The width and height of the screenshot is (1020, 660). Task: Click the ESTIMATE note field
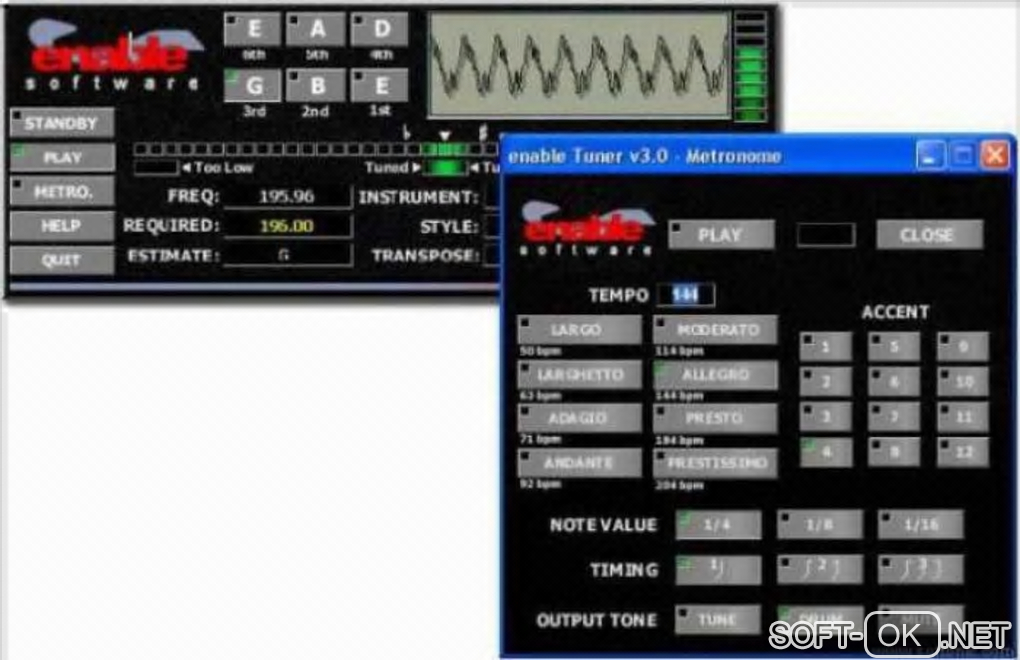click(x=287, y=255)
